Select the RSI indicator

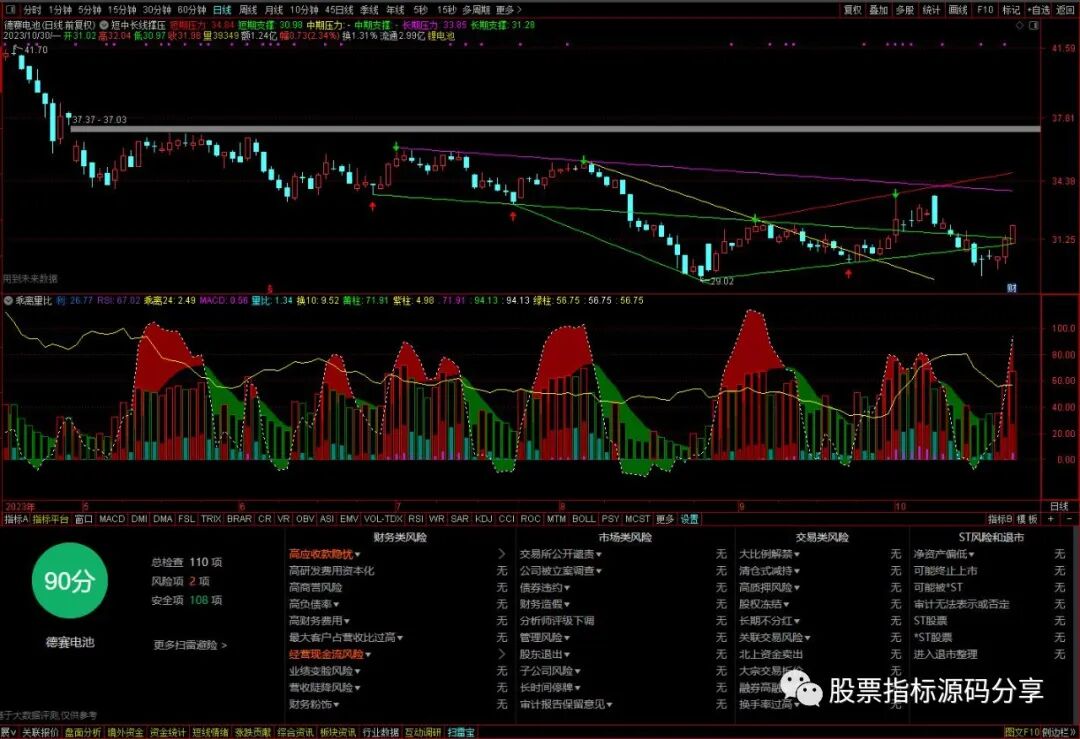pyautogui.click(x=415, y=519)
